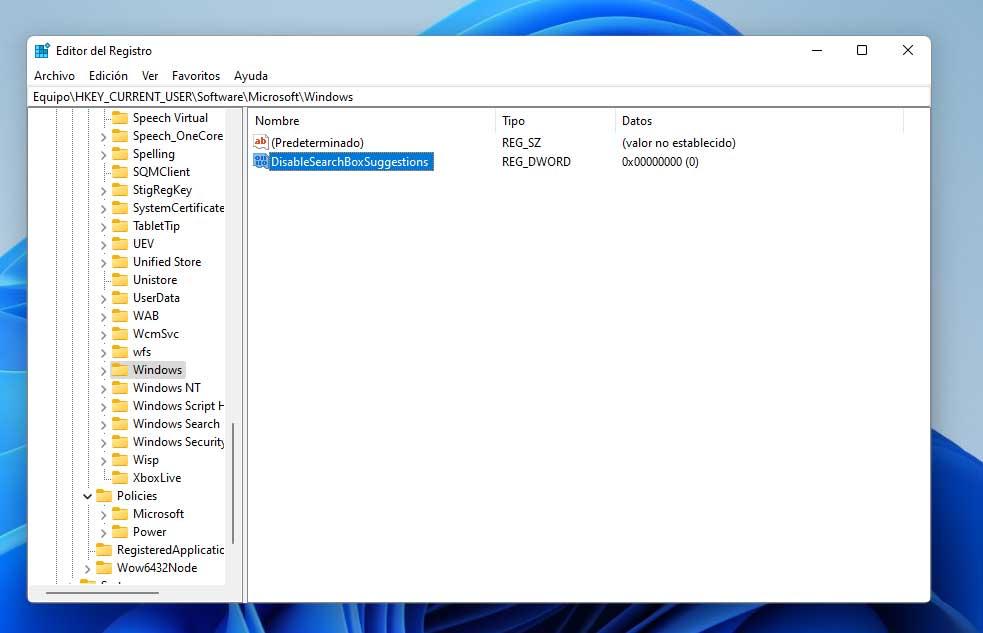Click the Spelling folder icon
Viewport: 983px width, 633px height.
[120, 154]
